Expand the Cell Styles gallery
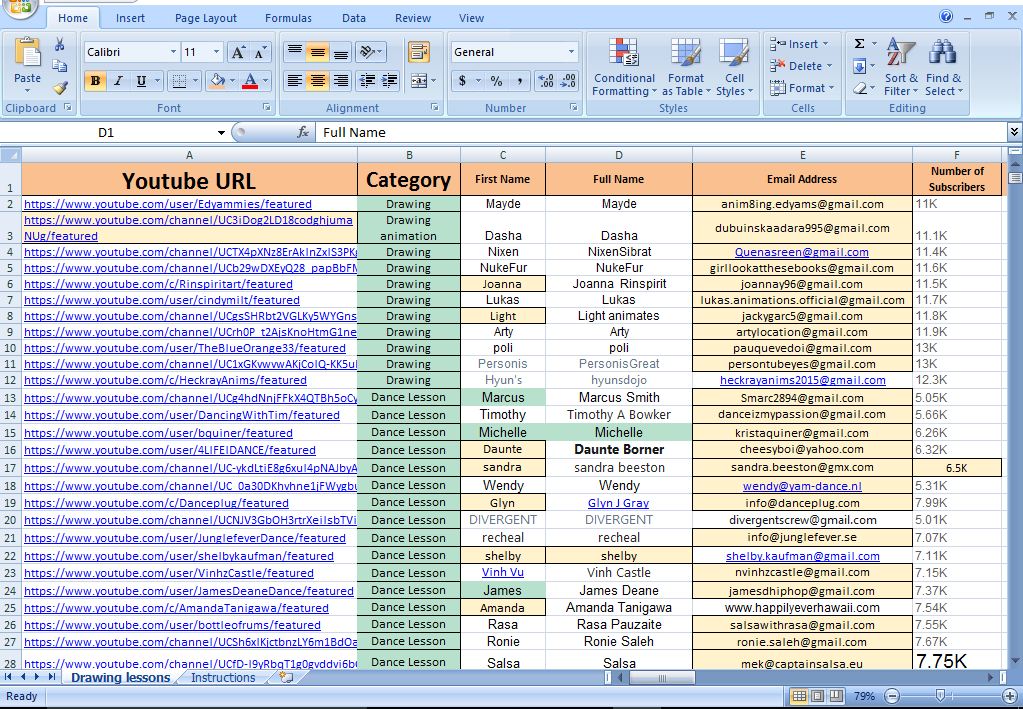This screenshot has height=709, width=1023. pos(734,68)
